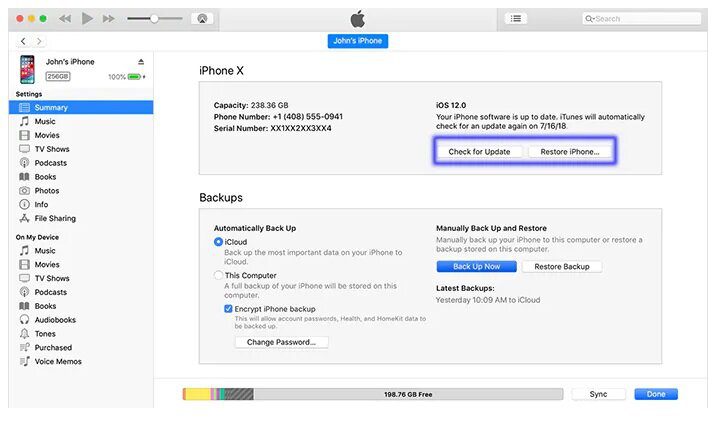Viewport: 717px width, 427px height.
Task: Click the Audiobooks headphones icon
Action: click(x=24, y=320)
